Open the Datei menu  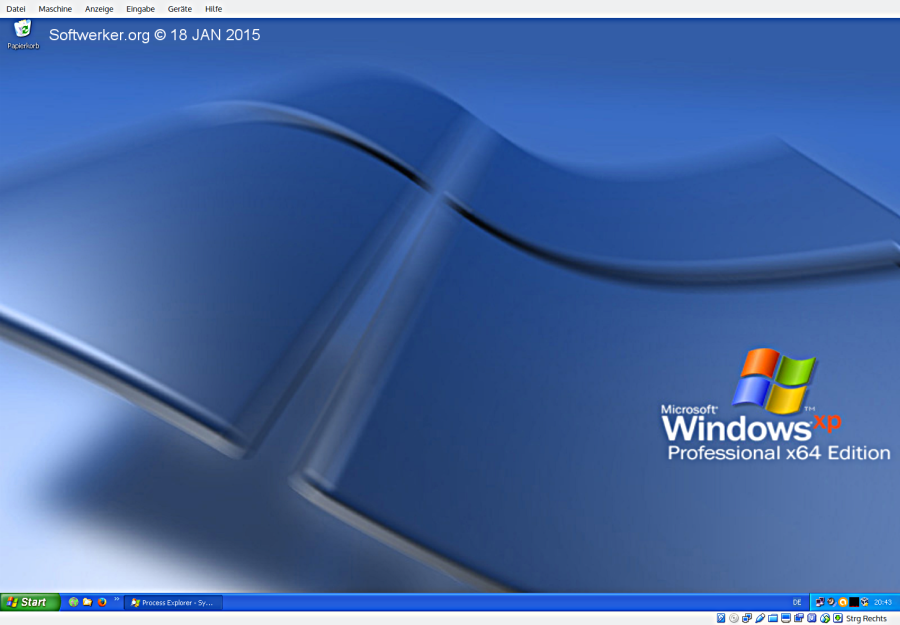tap(16, 8)
